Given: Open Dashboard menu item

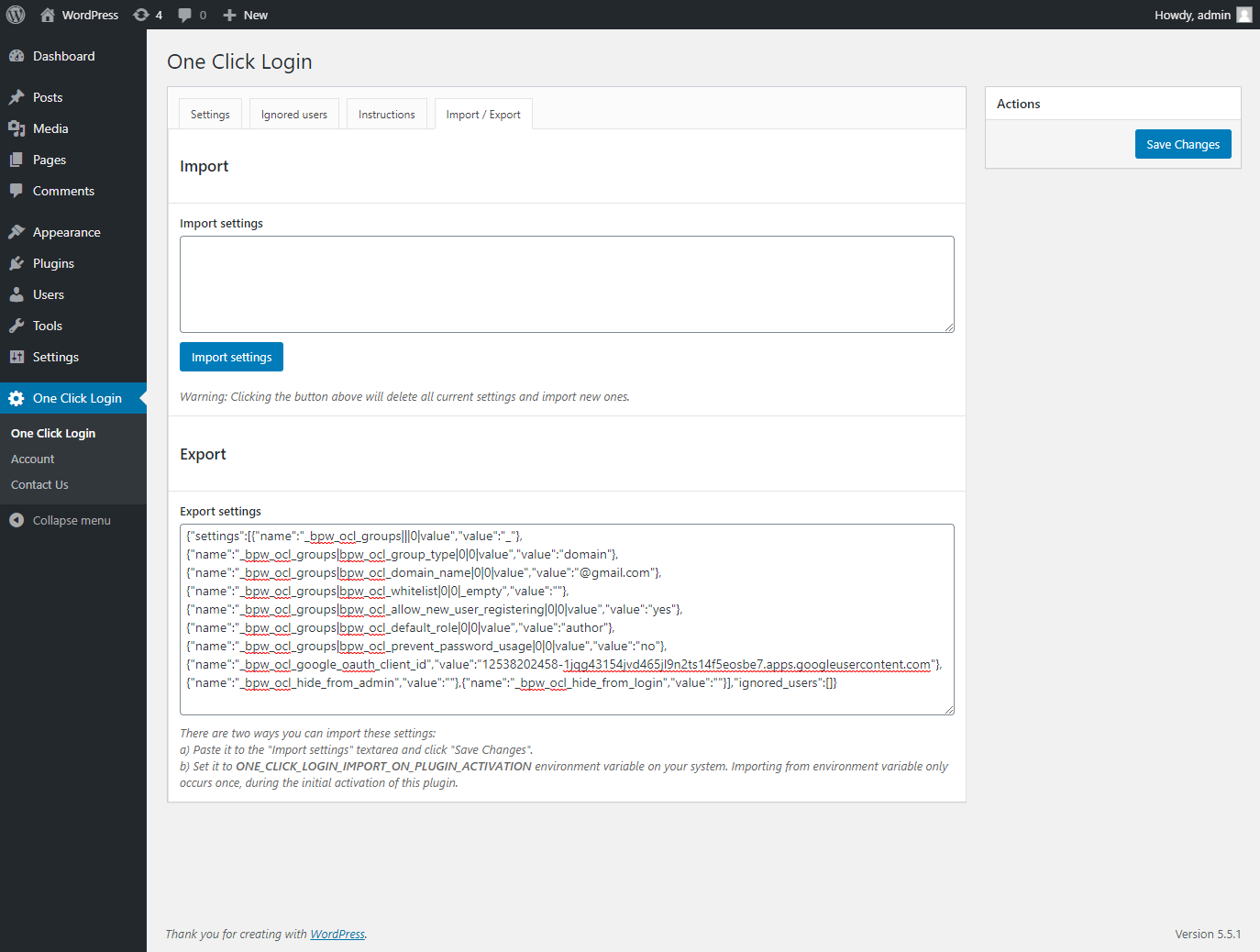Looking at the screenshot, I should tap(73, 56).
